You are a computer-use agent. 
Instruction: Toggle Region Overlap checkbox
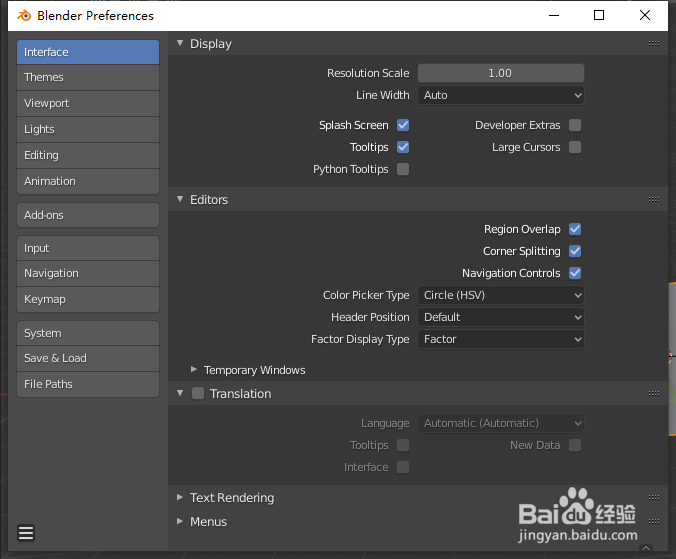[575, 229]
